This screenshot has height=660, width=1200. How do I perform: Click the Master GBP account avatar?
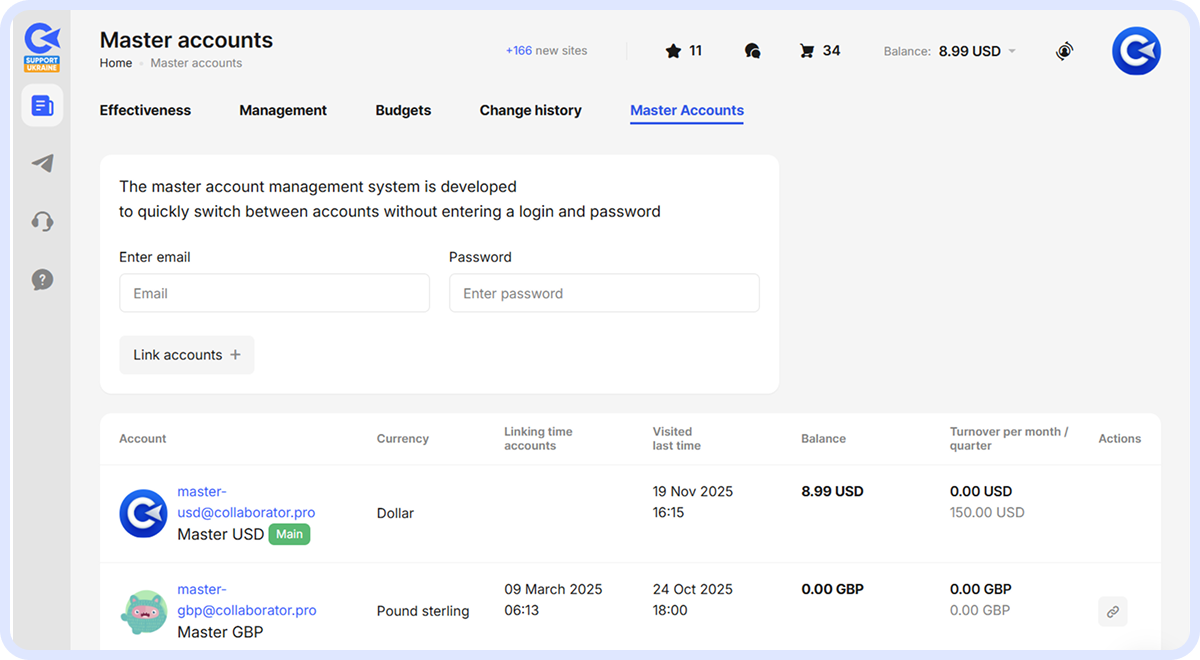(x=143, y=611)
